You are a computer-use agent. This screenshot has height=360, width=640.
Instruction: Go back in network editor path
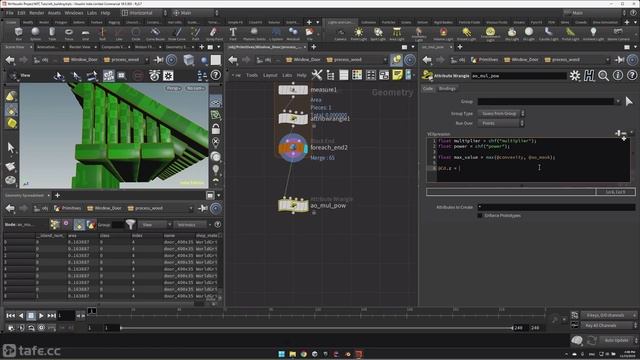click(x=233, y=60)
